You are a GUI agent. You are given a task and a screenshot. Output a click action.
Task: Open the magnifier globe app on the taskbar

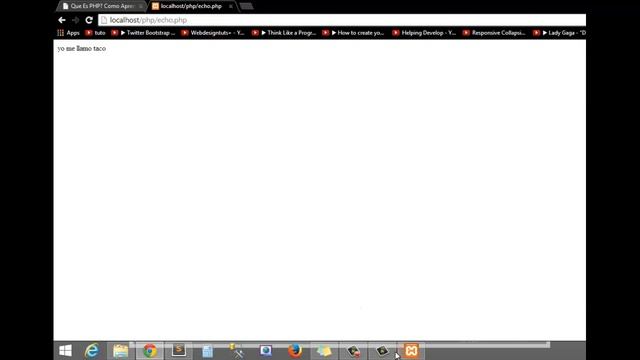266,351
